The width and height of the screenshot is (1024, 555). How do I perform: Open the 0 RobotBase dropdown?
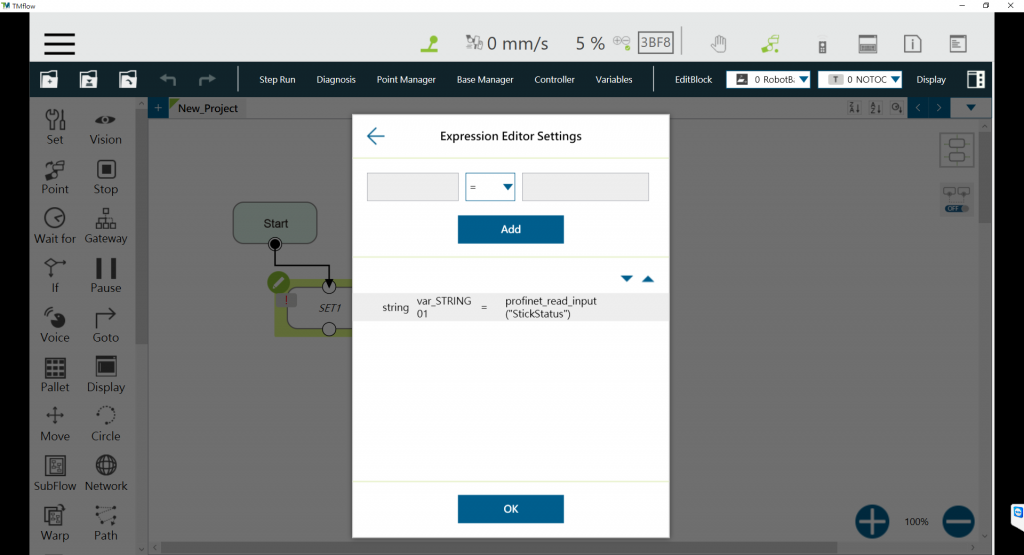pos(768,80)
